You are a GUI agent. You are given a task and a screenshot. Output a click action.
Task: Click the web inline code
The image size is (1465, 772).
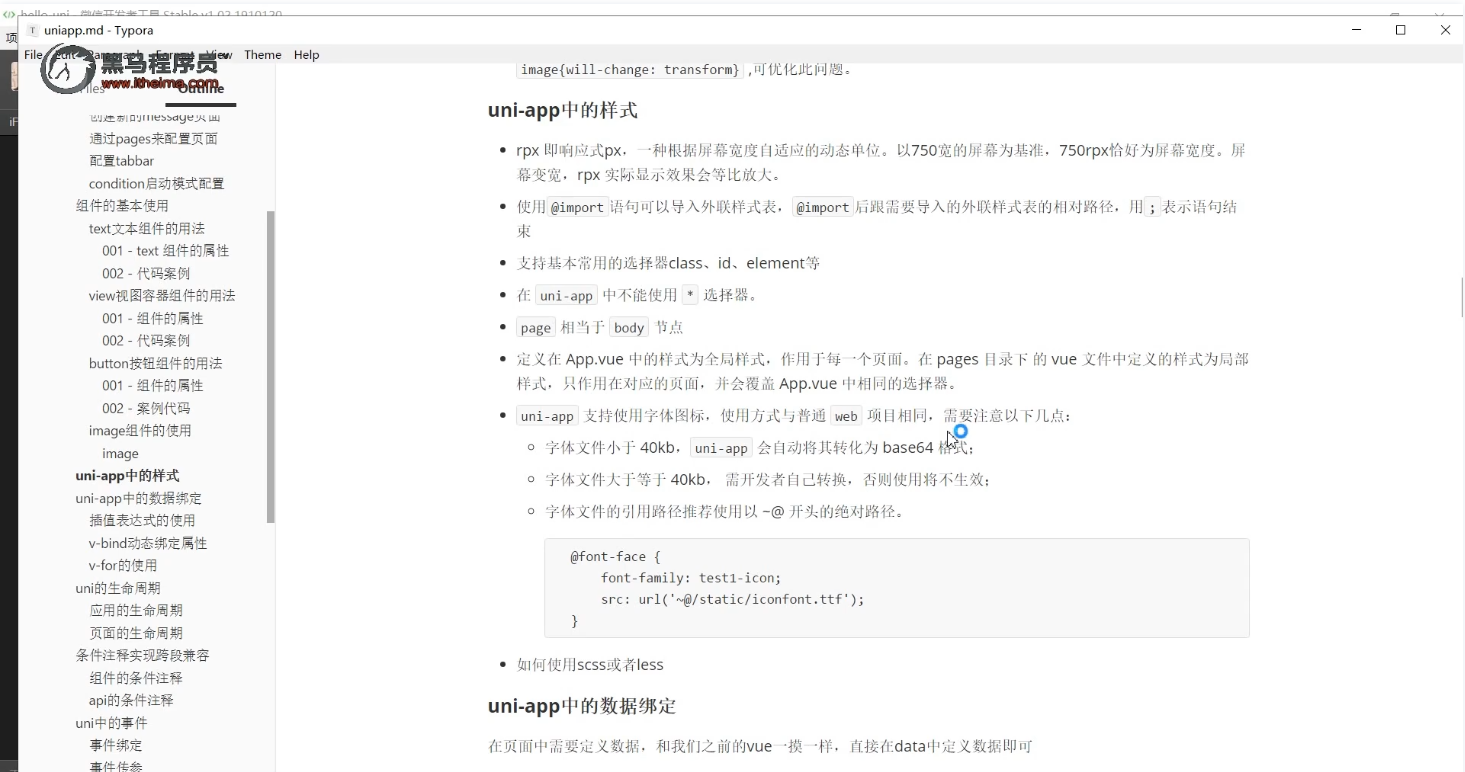(x=846, y=417)
